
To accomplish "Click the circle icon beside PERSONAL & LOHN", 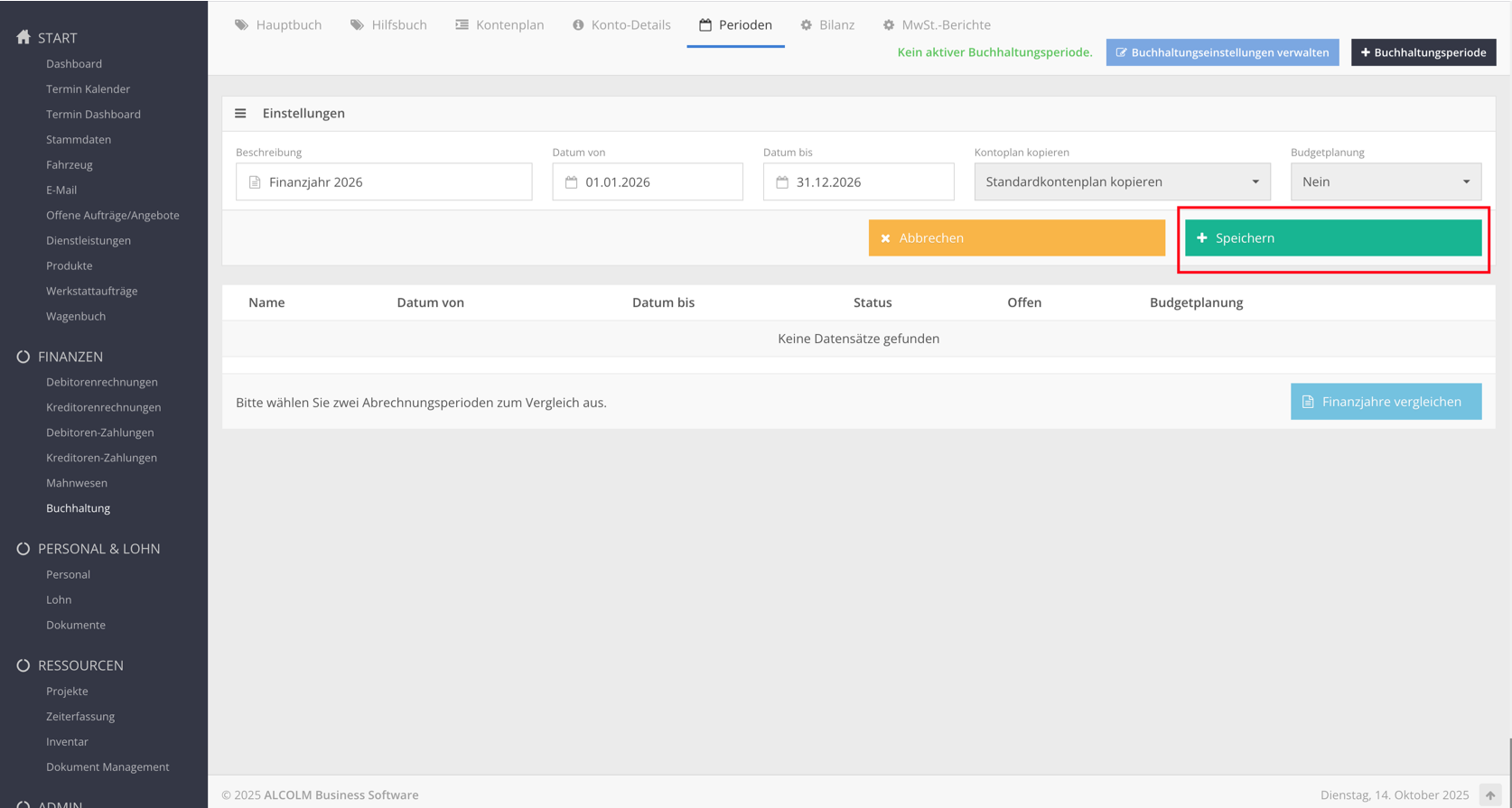I will 23,549.
